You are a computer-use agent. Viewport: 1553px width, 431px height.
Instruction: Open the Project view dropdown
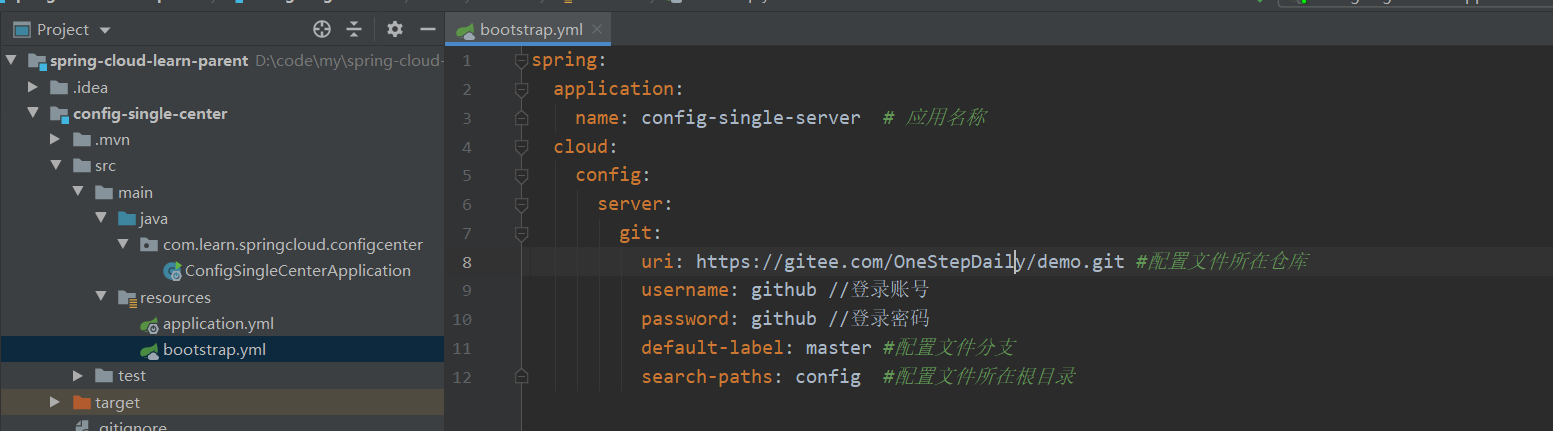(106, 30)
